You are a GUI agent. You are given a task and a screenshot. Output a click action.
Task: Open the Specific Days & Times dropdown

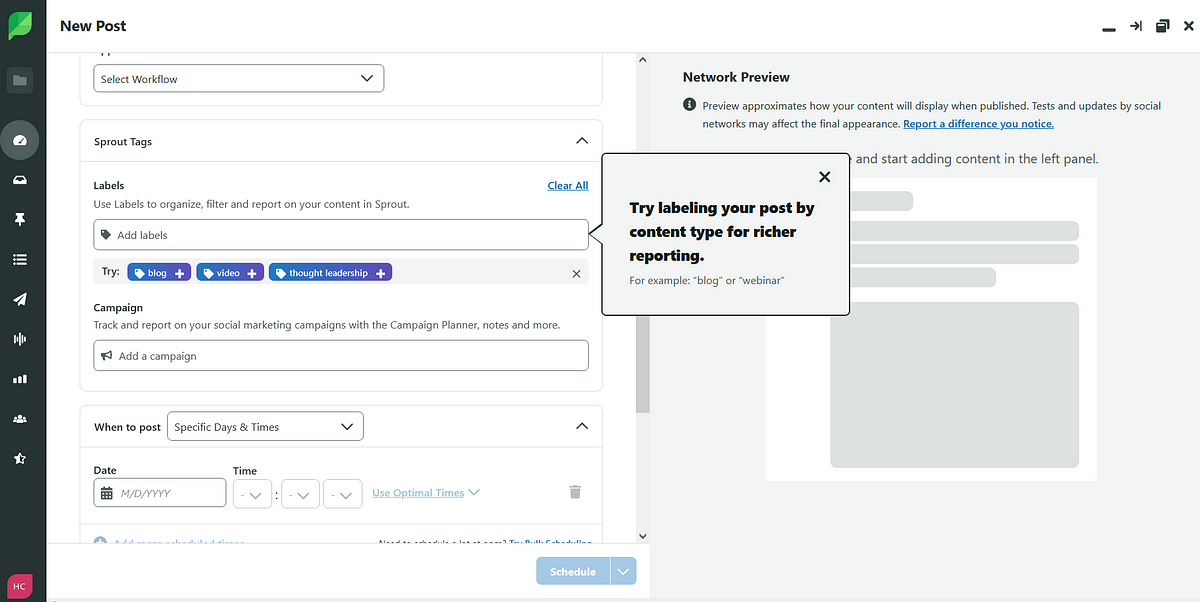[x=265, y=427]
